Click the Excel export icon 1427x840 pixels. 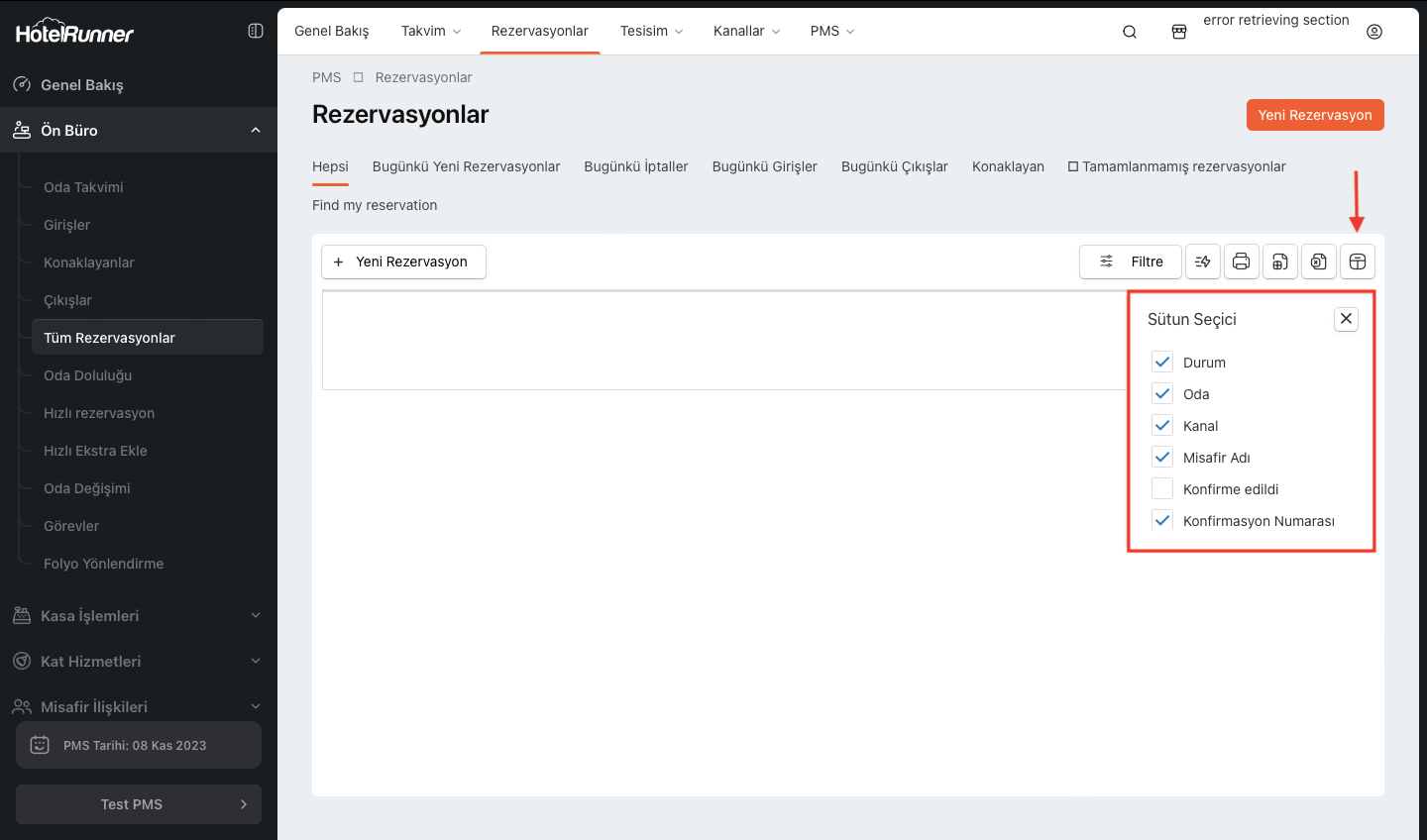(1318, 262)
